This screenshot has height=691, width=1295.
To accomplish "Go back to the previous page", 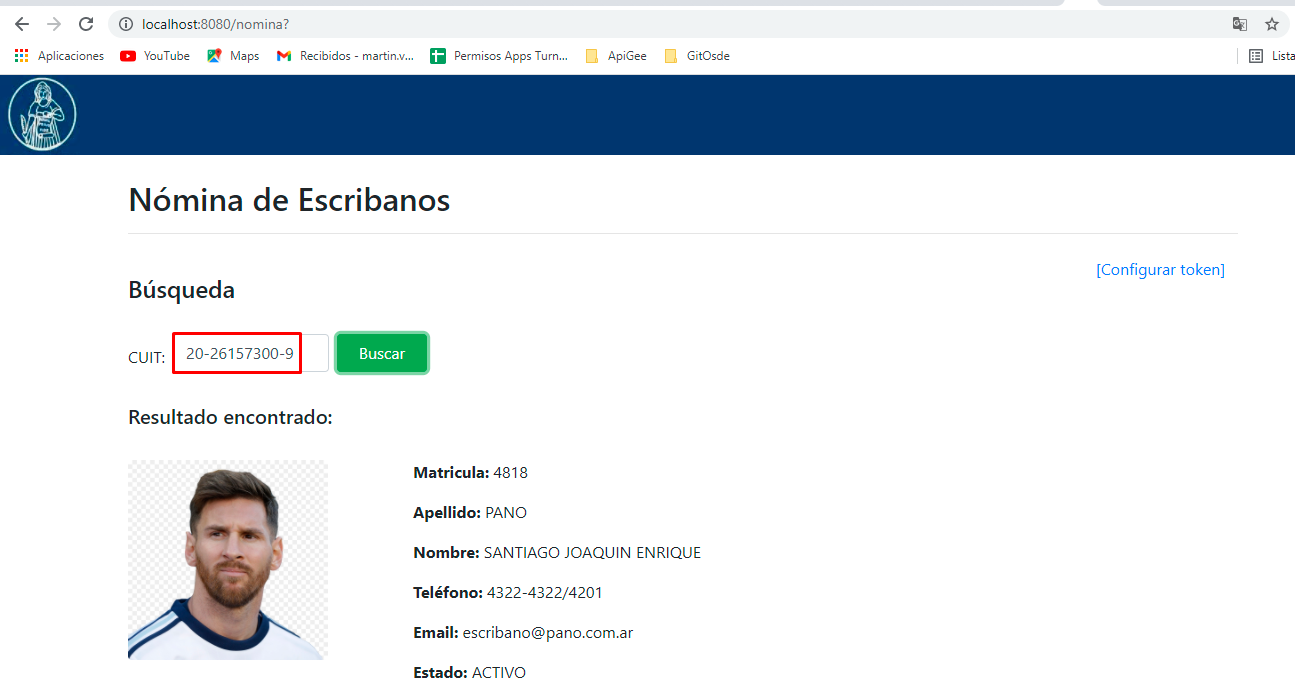I will click(21, 23).
